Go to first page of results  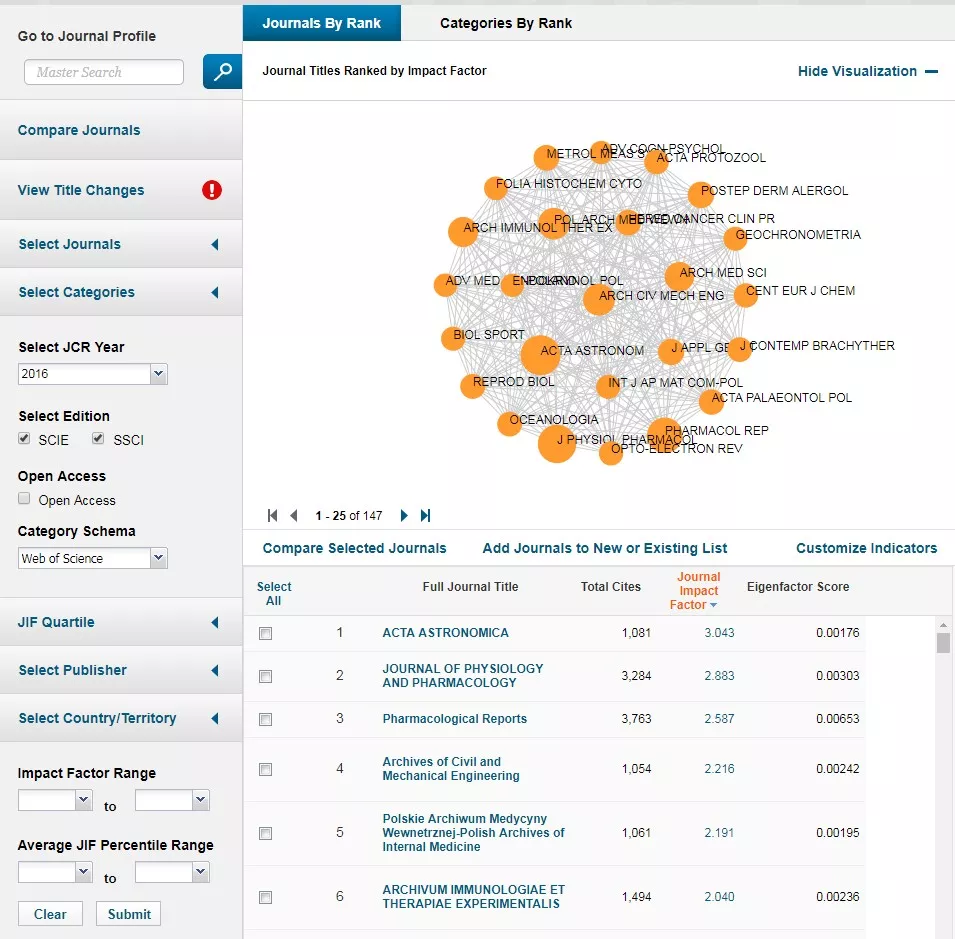coord(272,516)
